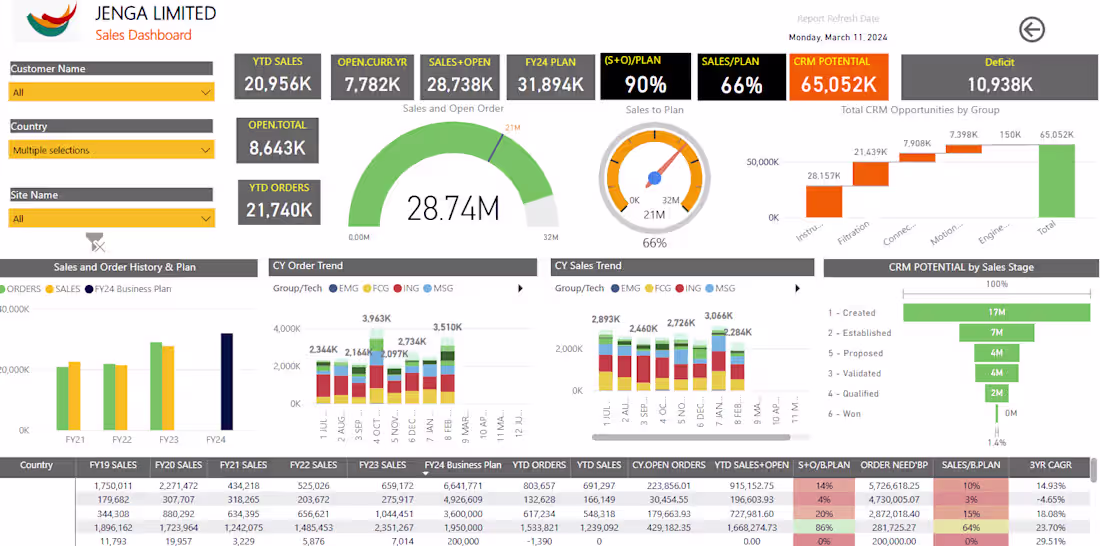Open the Country Multiple selections dropdown
This screenshot has width=1100, height=546.
[112, 150]
